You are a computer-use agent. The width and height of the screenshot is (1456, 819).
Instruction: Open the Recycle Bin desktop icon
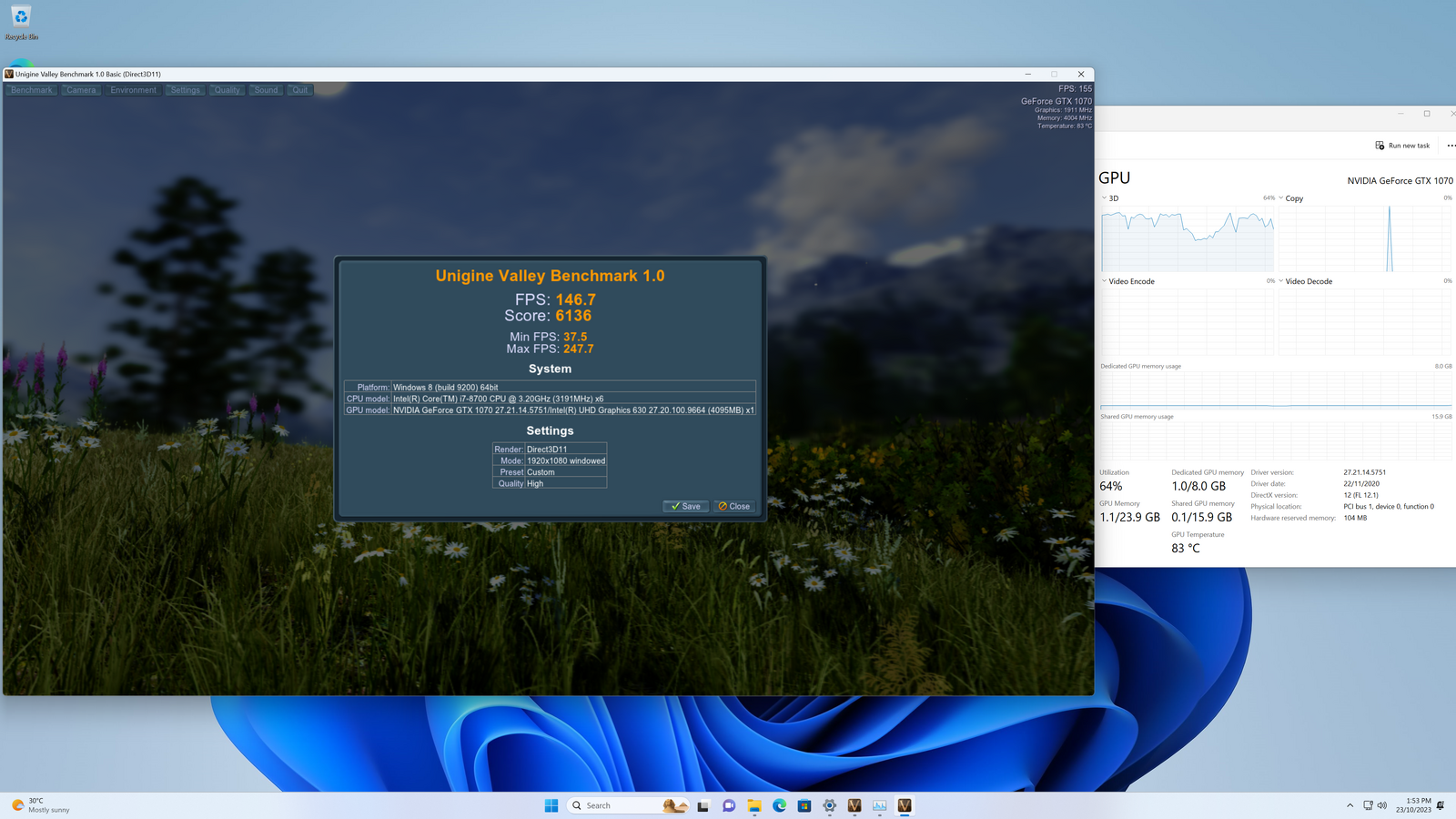click(21, 23)
